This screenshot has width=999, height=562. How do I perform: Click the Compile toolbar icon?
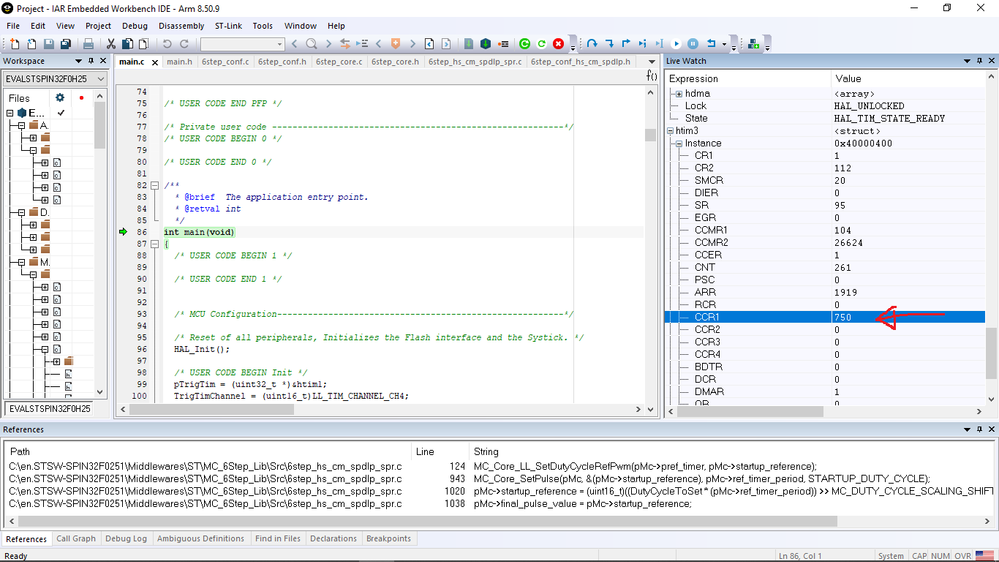468,43
